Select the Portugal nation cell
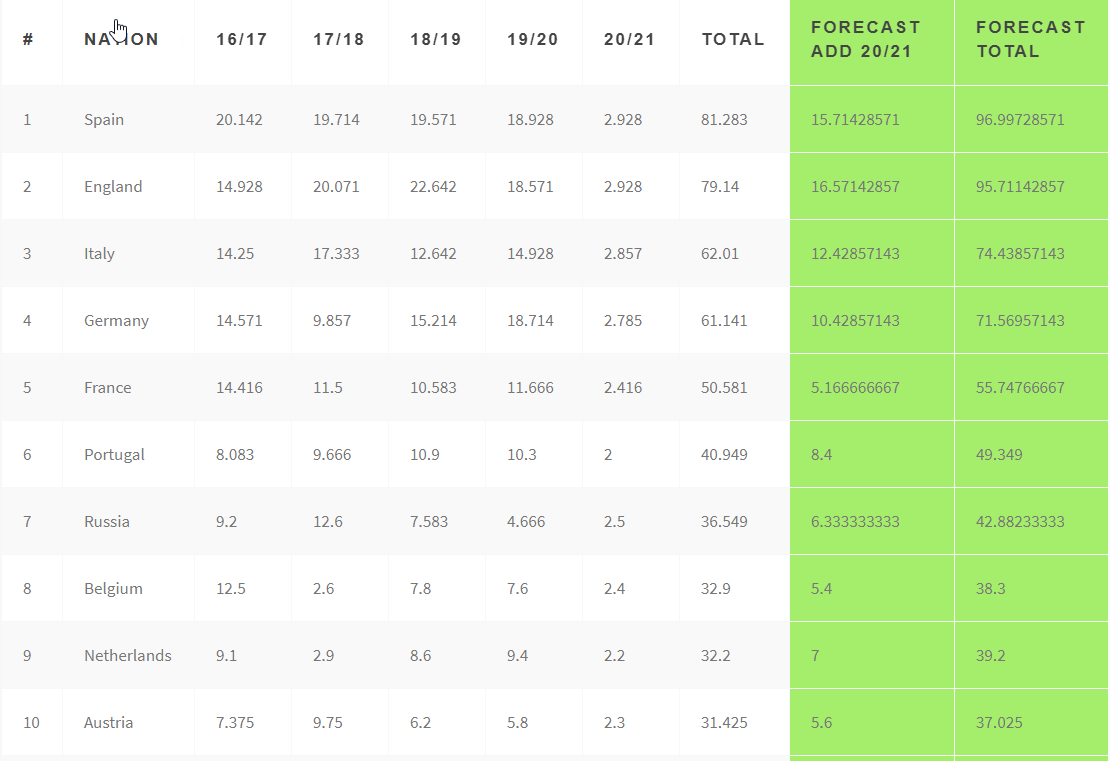This screenshot has width=1110, height=761. [x=114, y=454]
